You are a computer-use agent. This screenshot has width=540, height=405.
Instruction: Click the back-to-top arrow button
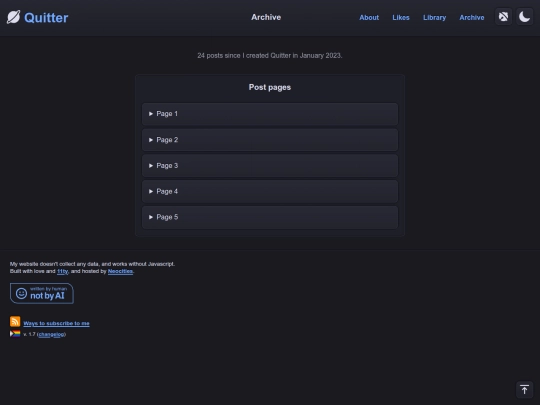pyautogui.click(x=524, y=390)
